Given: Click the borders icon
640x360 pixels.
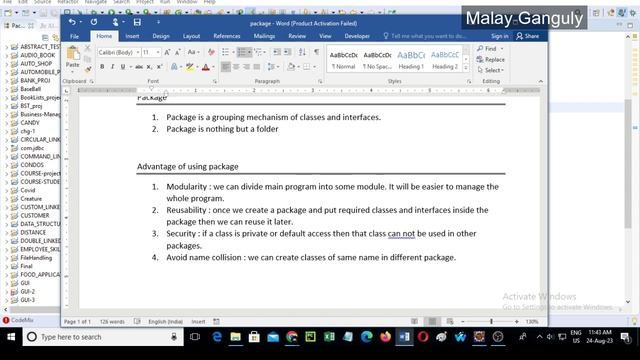Looking at the screenshot, I should [307, 67].
